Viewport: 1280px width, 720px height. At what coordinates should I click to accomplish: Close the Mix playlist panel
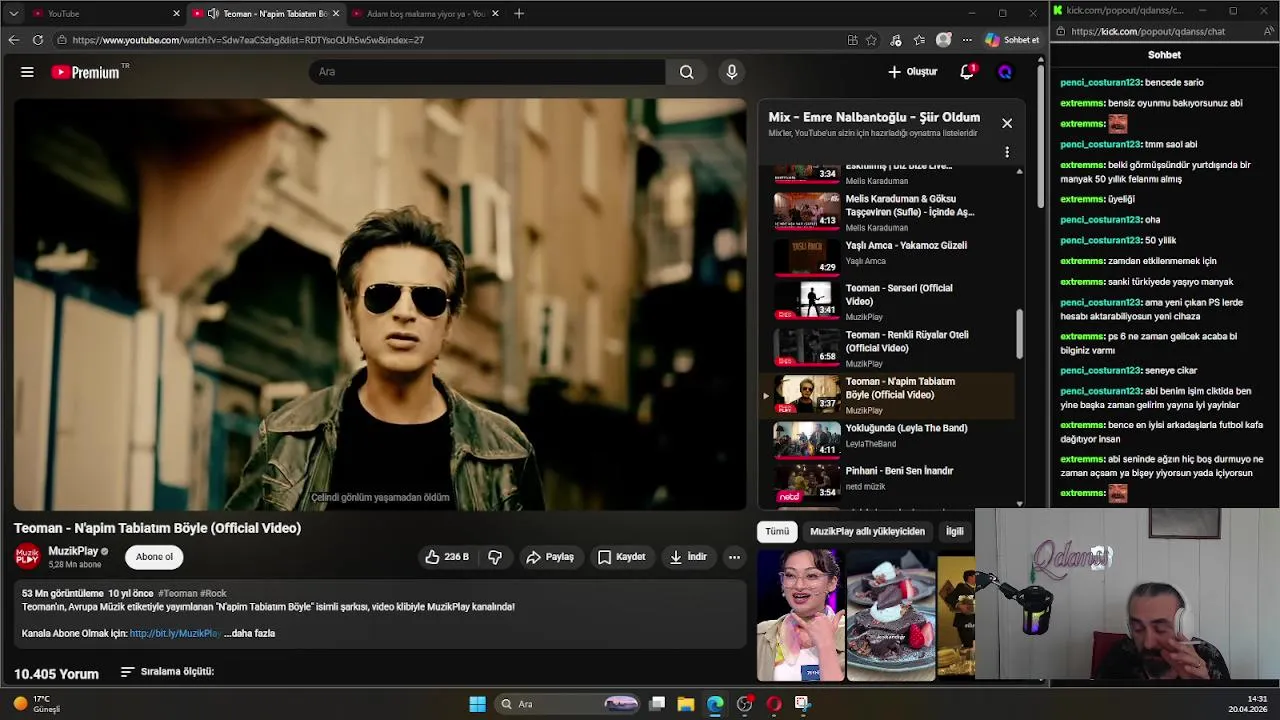click(1007, 123)
